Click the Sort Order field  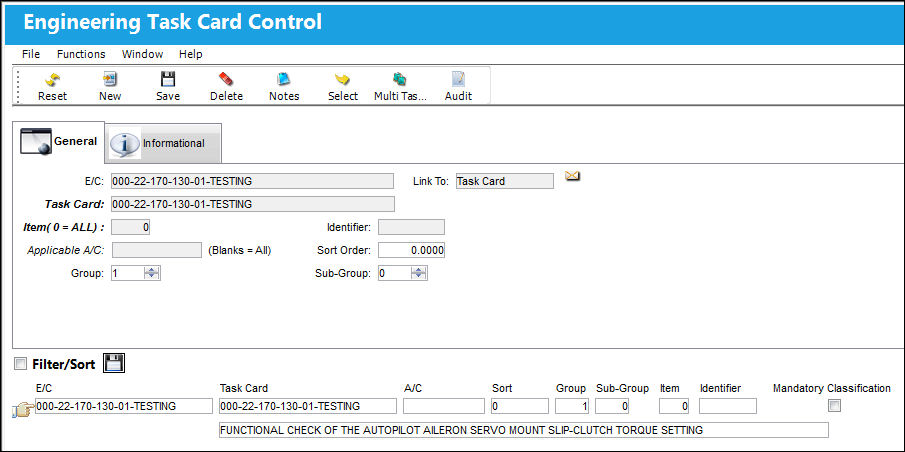point(412,251)
